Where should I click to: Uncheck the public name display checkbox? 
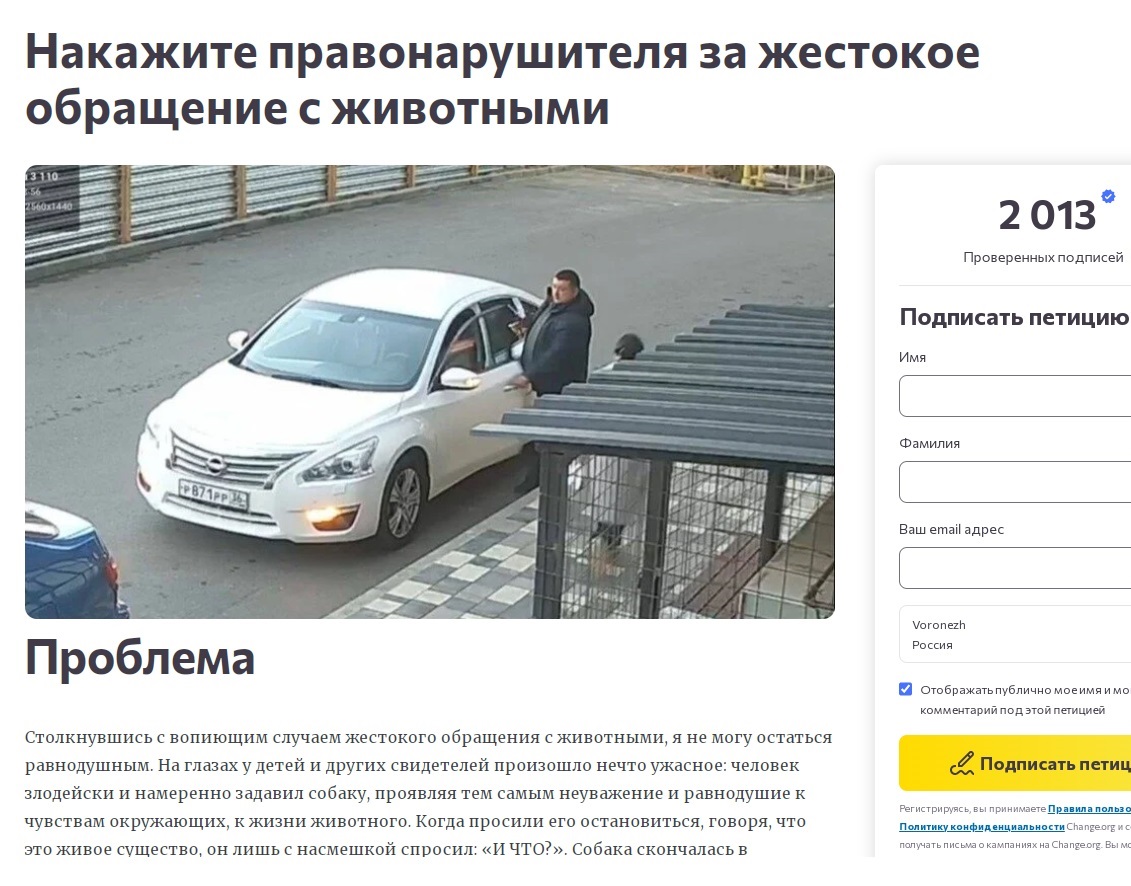(x=905, y=689)
